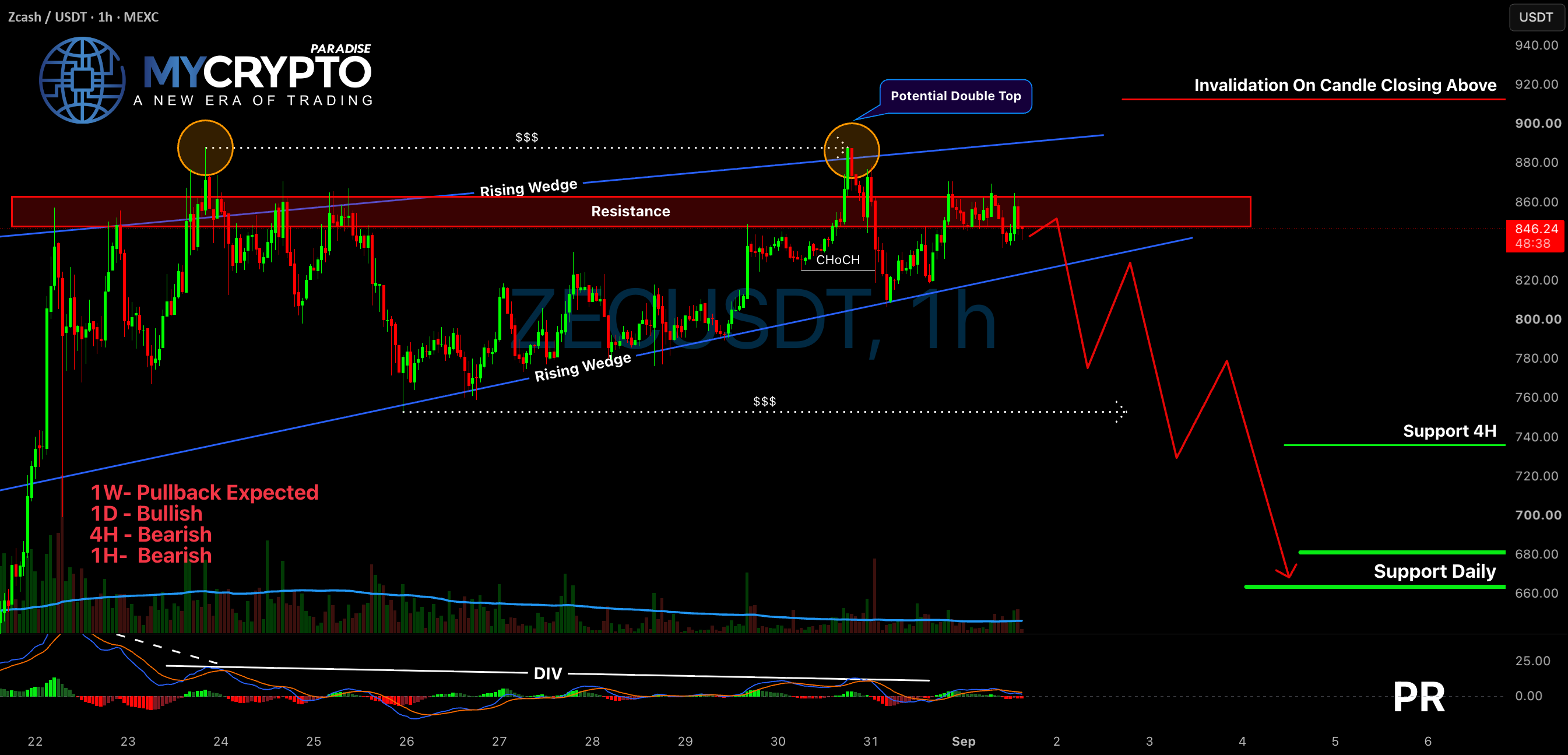Click the 31 date axis label
The width and height of the screenshot is (1568, 755).
(870, 741)
